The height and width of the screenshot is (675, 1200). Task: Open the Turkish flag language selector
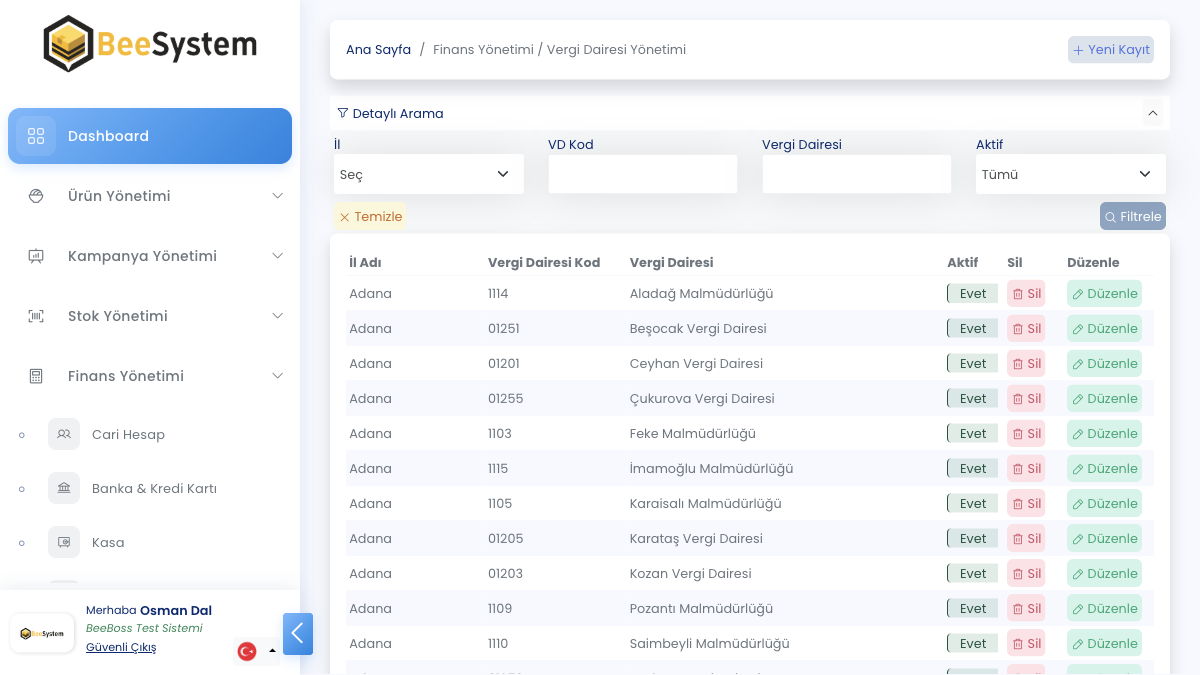coord(256,651)
